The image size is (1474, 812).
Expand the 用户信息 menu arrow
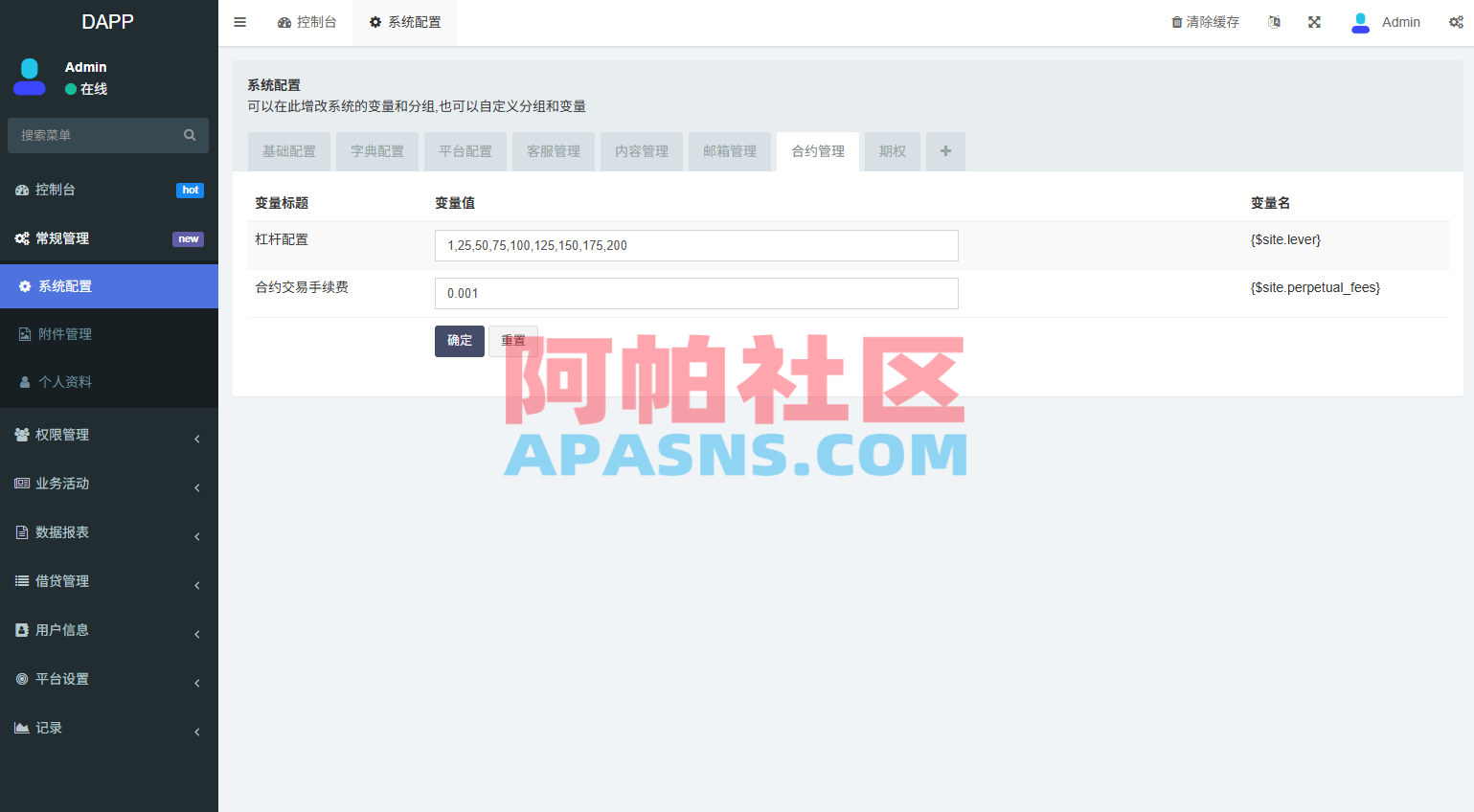[x=197, y=634]
